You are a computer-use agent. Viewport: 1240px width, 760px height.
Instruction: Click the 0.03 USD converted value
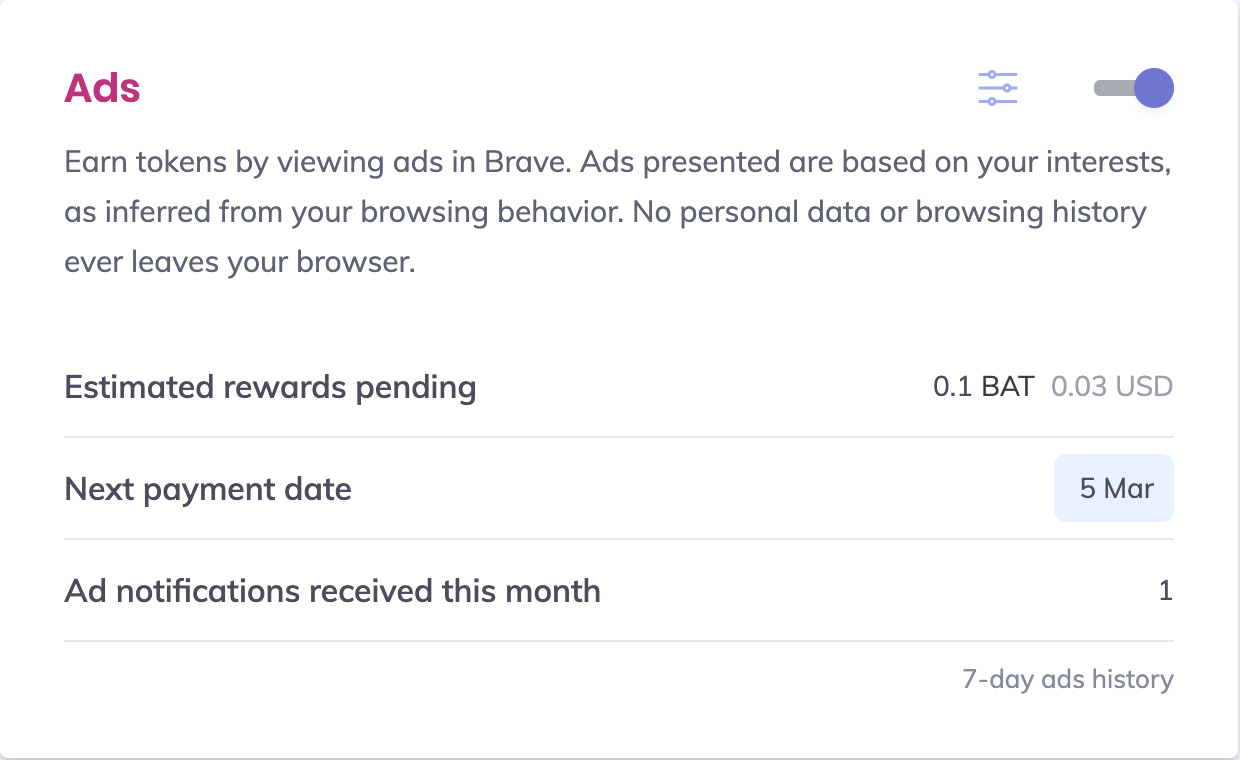pos(1111,387)
